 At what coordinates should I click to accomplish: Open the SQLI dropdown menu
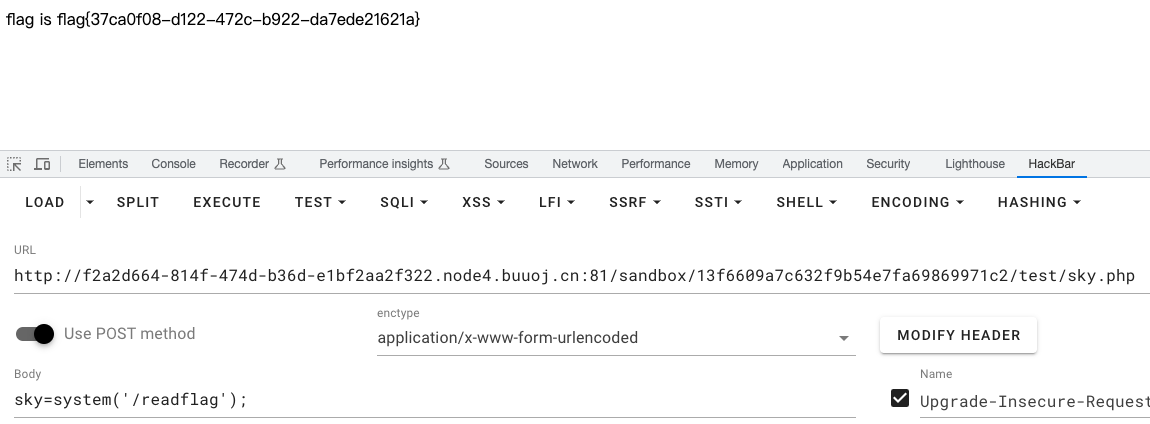coord(403,202)
